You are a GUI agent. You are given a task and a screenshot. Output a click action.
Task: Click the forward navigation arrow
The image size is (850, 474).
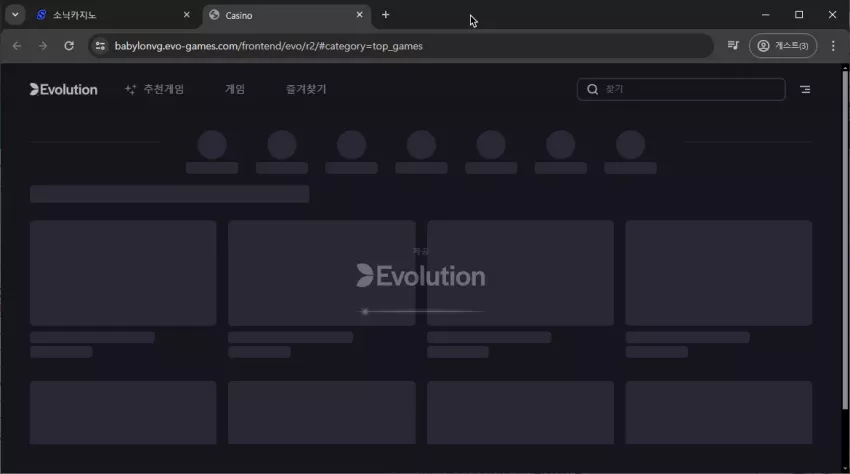point(43,46)
